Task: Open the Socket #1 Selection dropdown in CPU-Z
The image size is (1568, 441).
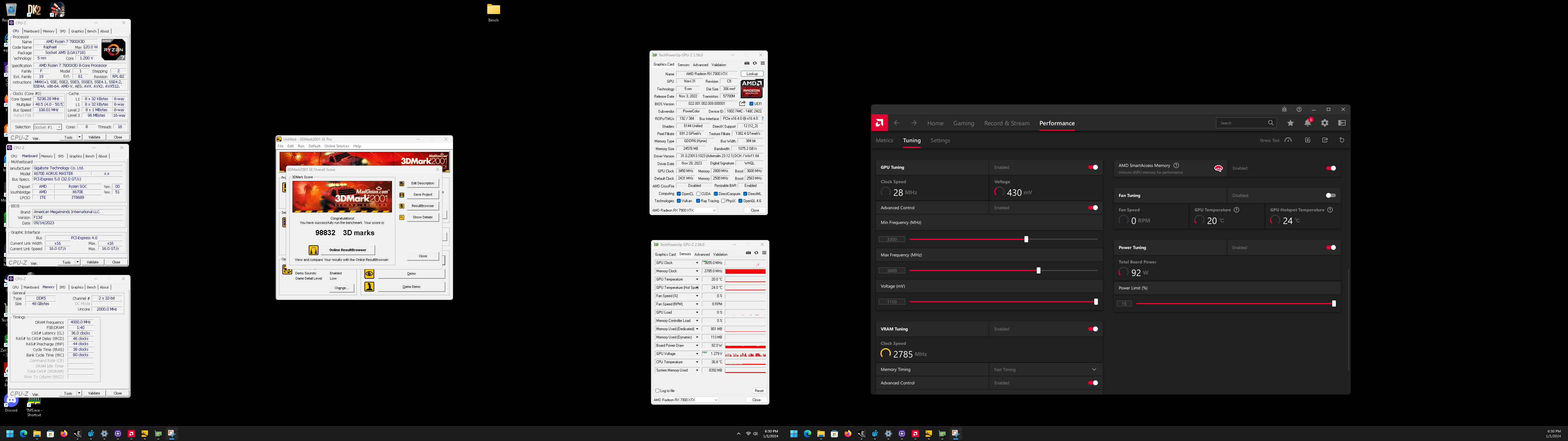Action: (47, 127)
